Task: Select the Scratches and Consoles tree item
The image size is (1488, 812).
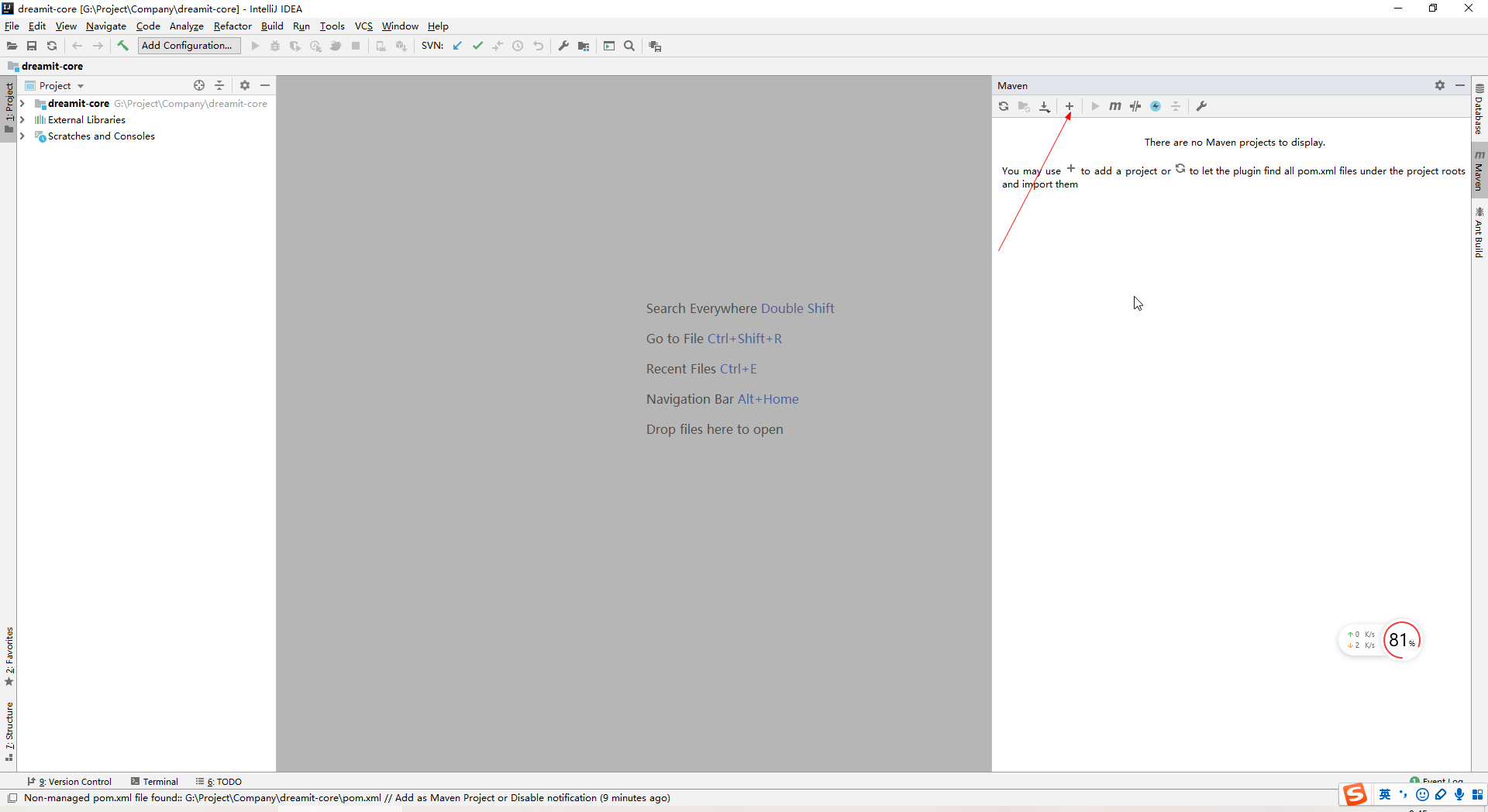Action: (101, 136)
